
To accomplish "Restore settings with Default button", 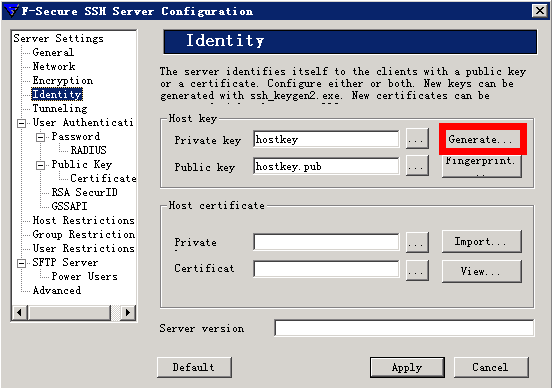I will pos(194,367).
